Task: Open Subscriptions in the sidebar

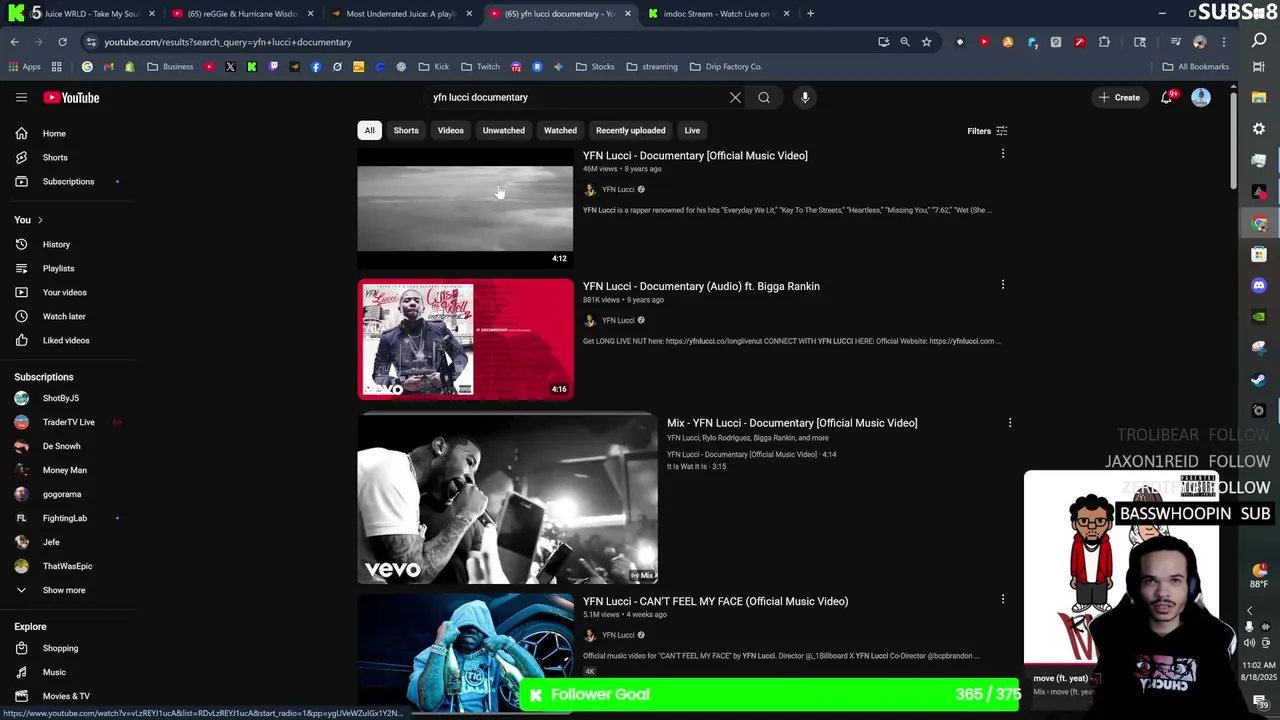Action: coord(68,181)
